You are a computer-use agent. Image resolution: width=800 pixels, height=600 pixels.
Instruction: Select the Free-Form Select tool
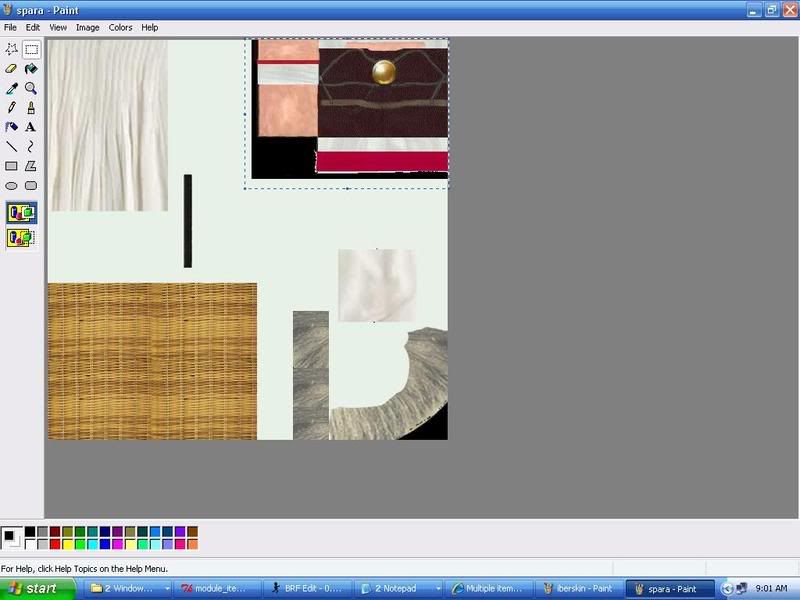point(12,49)
